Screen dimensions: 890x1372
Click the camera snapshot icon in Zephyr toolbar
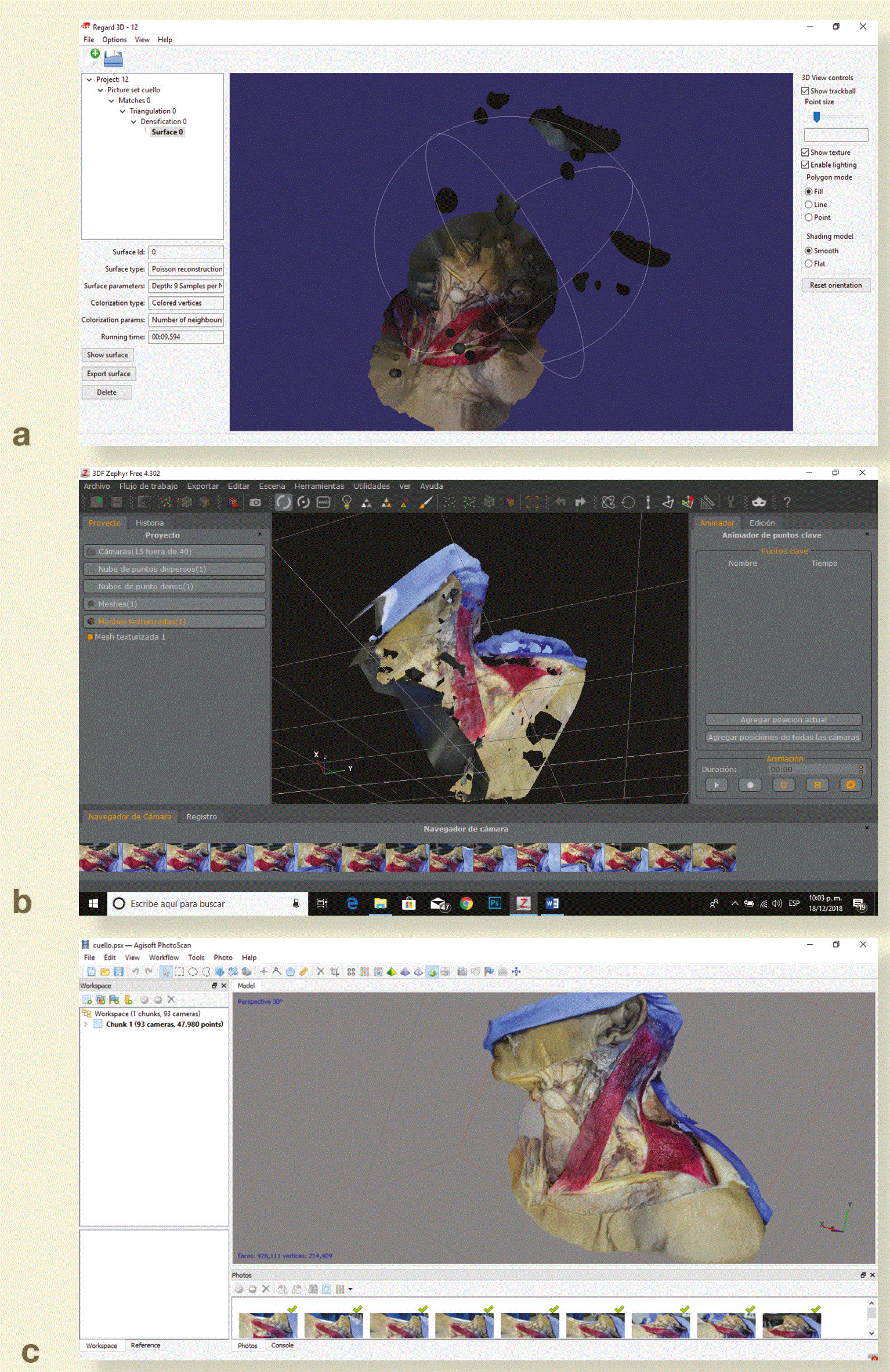[x=255, y=503]
